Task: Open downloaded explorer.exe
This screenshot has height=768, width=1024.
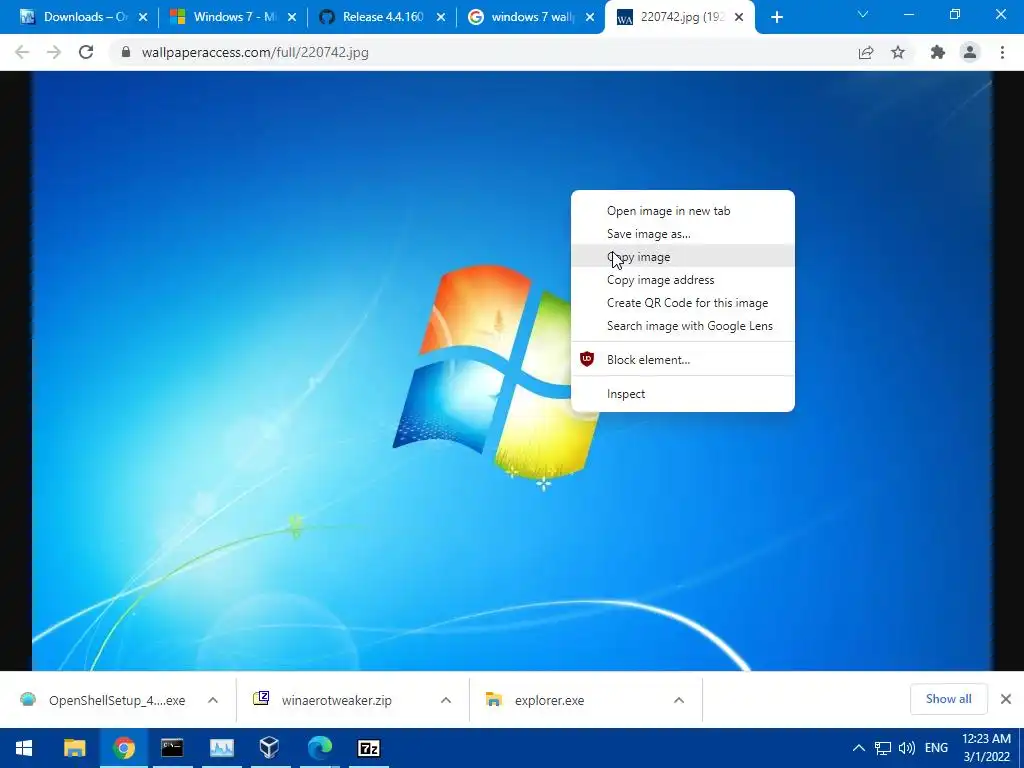Action: pyautogui.click(x=536, y=700)
